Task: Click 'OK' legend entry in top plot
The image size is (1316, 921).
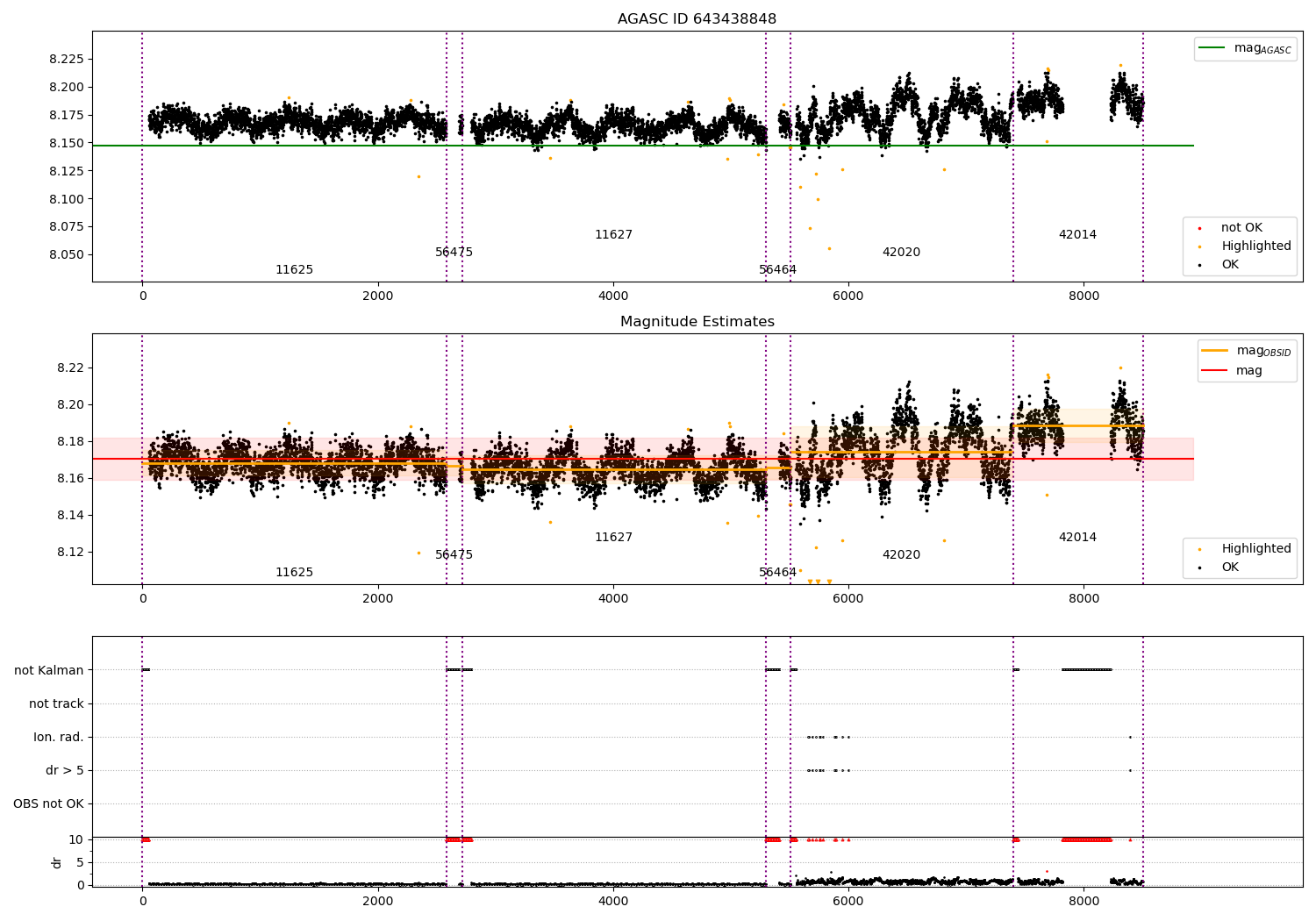Action: click(x=1219, y=265)
